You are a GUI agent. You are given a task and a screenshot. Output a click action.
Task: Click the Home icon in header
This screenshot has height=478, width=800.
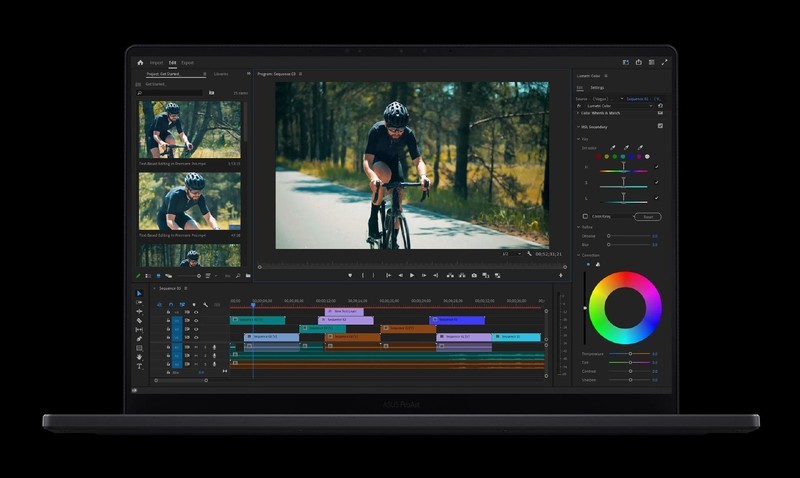click(140, 62)
